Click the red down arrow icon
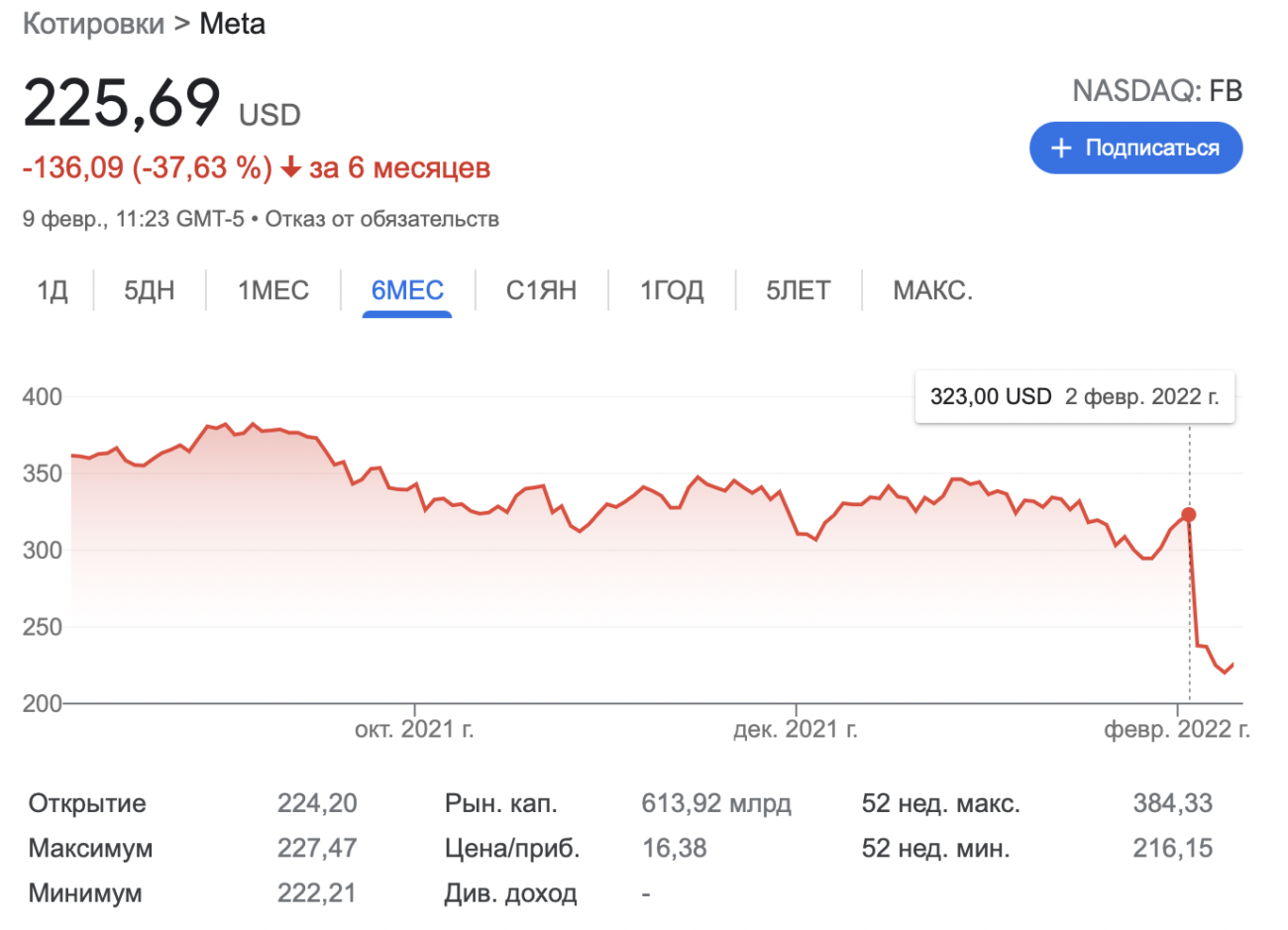Viewport: 1288px width, 930px height. pos(290,168)
